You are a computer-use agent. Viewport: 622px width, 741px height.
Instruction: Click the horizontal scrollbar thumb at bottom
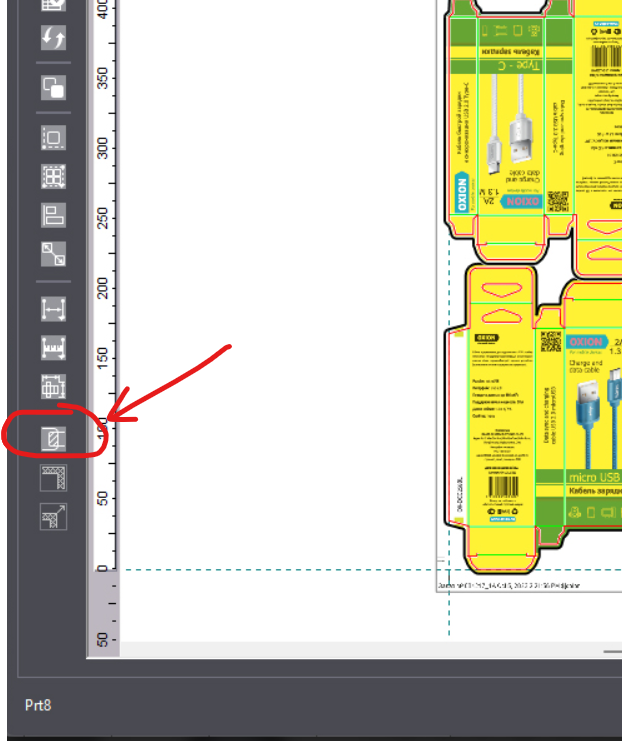coord(613,652)
